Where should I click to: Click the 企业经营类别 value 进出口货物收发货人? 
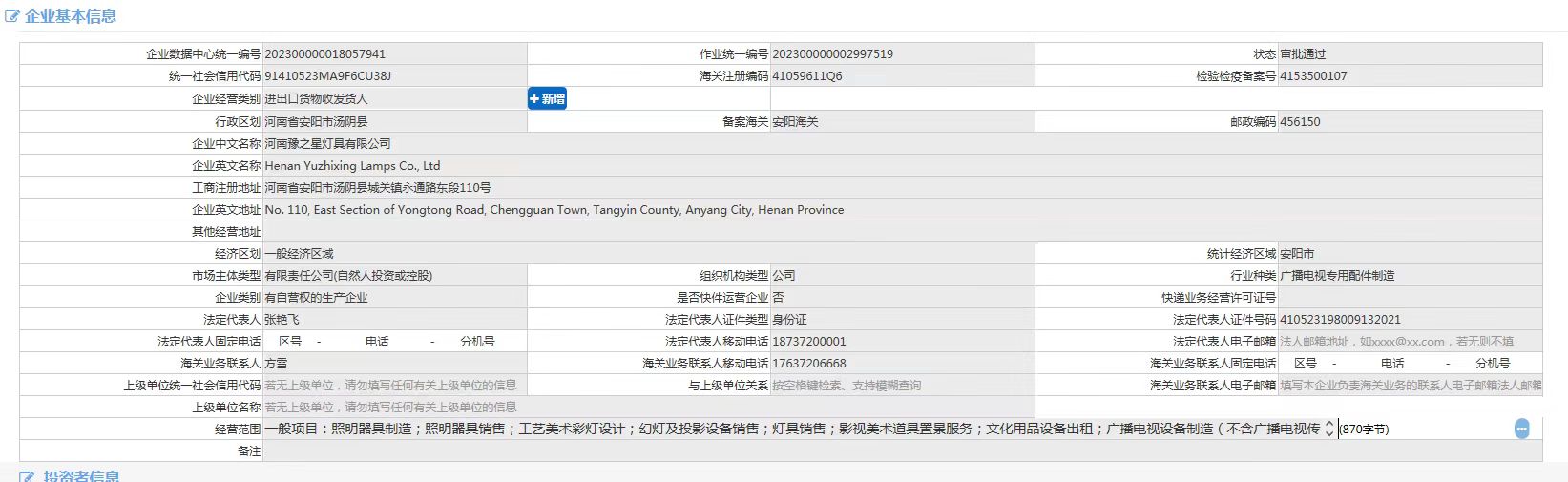316,99
